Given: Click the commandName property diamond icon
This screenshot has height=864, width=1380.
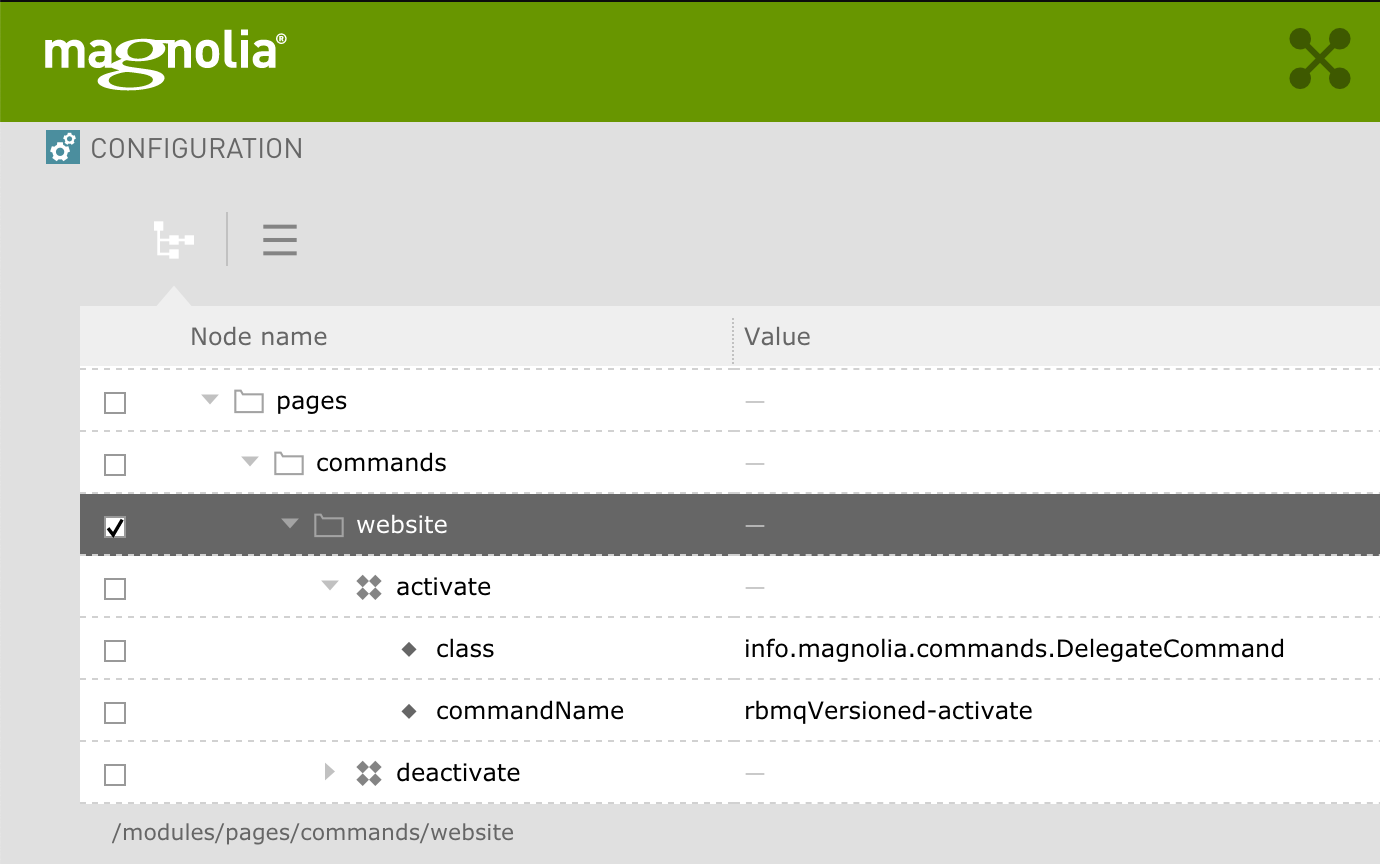Looking at the screenshot, I should (x=409, y=712).
